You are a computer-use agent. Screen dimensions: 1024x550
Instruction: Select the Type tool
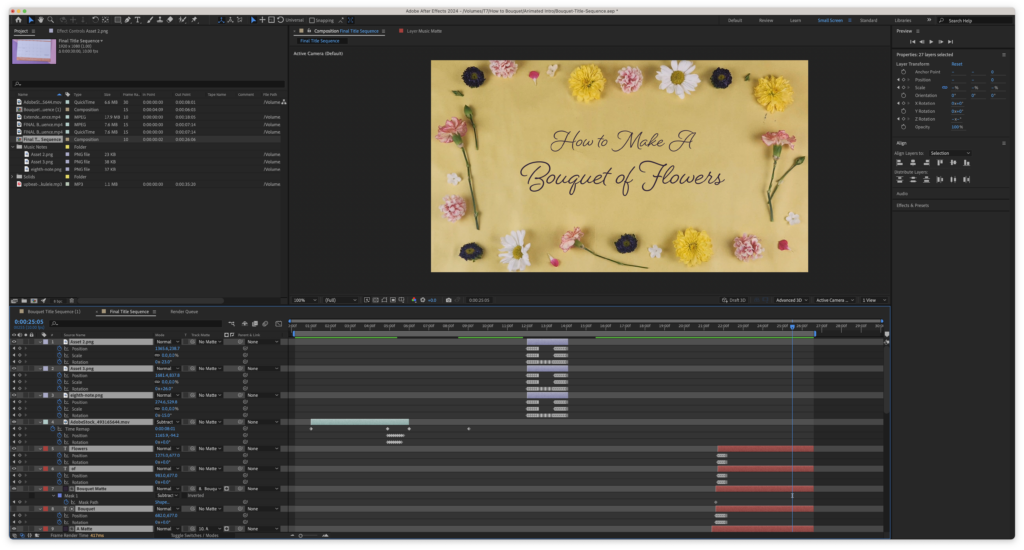click(136, 20)
